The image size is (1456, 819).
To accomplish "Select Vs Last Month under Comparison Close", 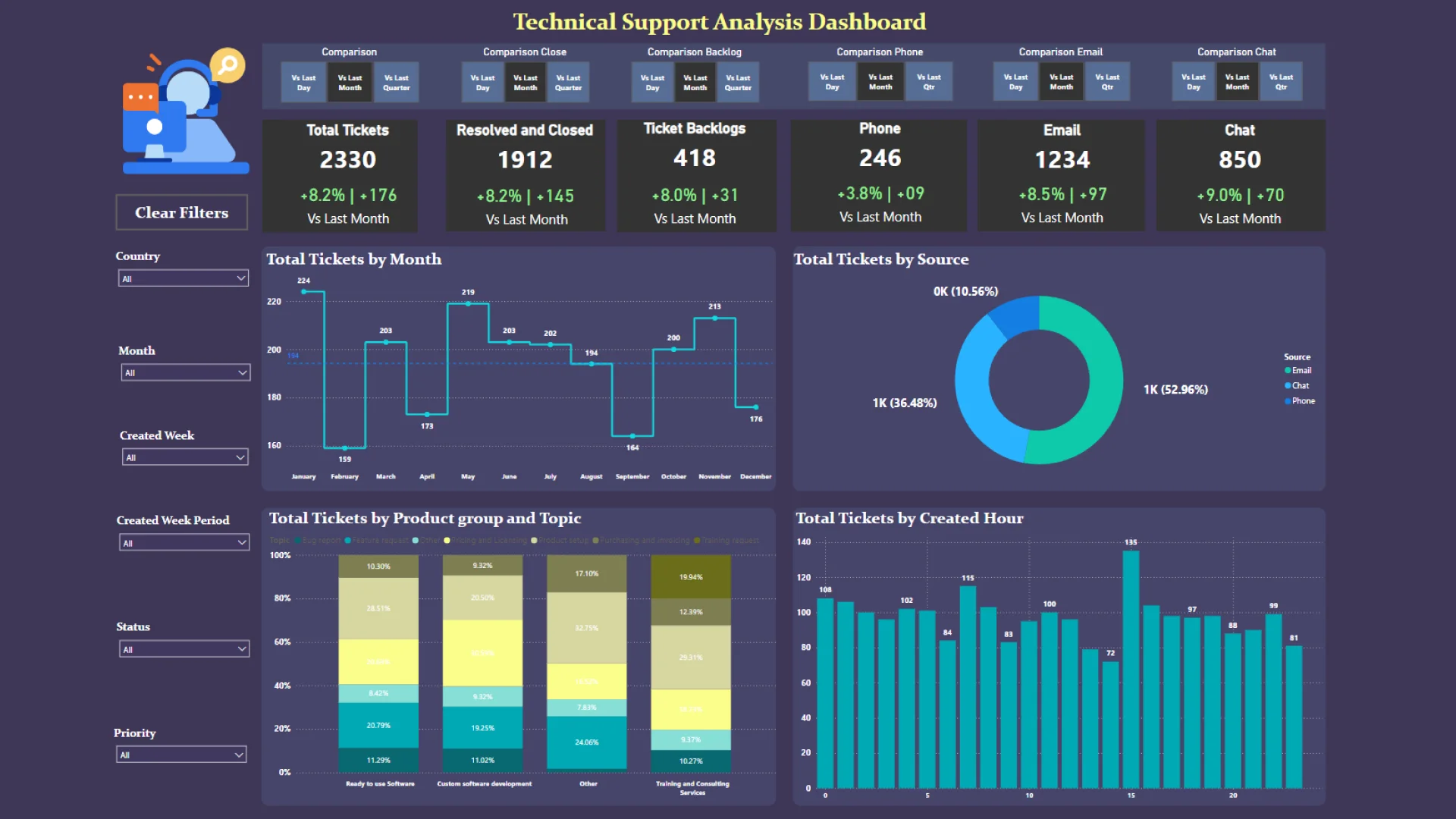I will (x=525, y=83).
